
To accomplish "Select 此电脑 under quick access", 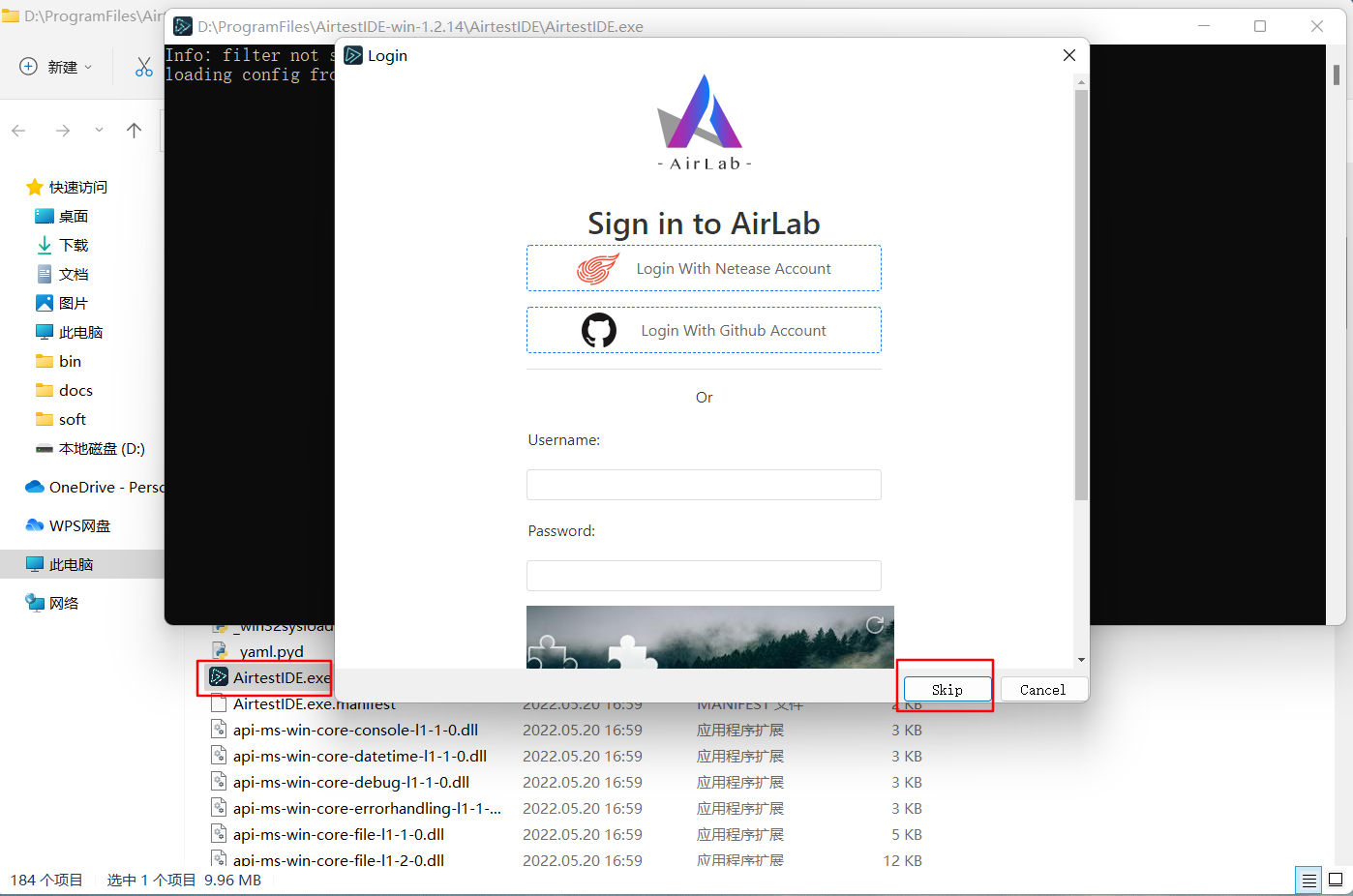I will (x=70, y=332).
